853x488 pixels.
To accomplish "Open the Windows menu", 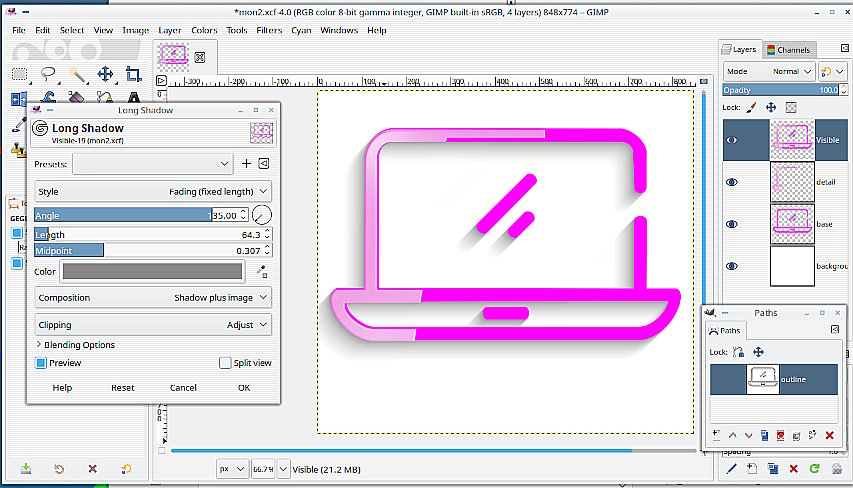I will point(339,30).
